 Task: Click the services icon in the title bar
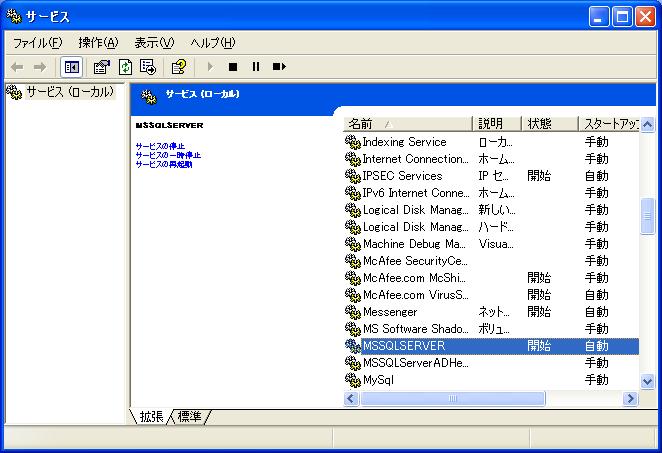click(x=14, y=16)
